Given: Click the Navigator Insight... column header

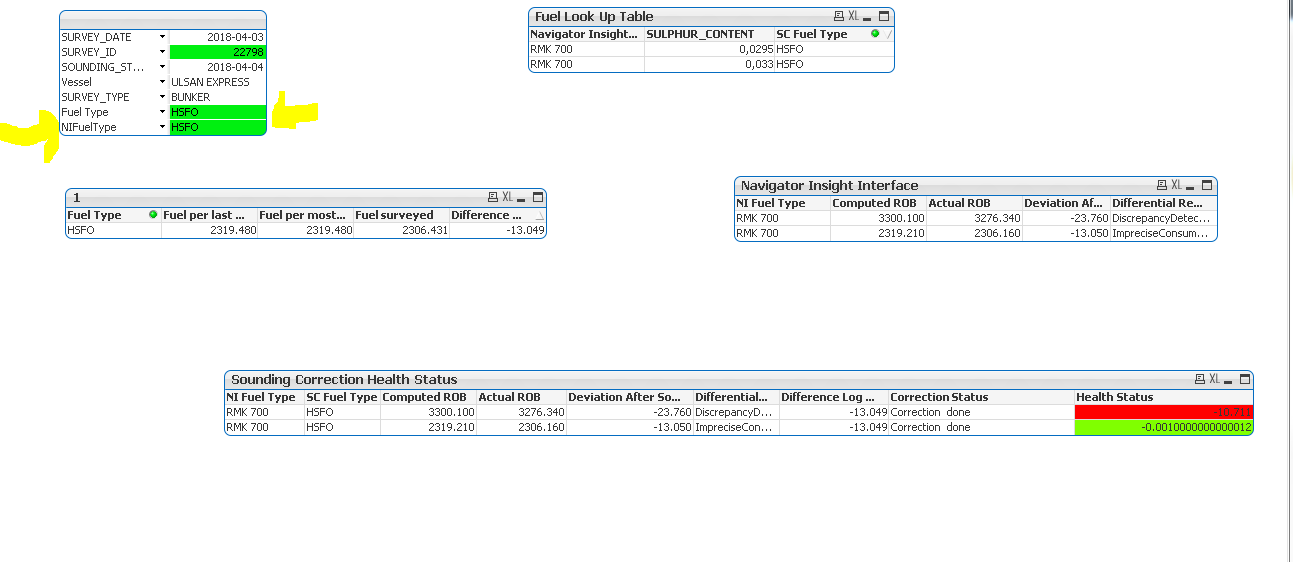Looking at the screenshot, I should (586, 34).
